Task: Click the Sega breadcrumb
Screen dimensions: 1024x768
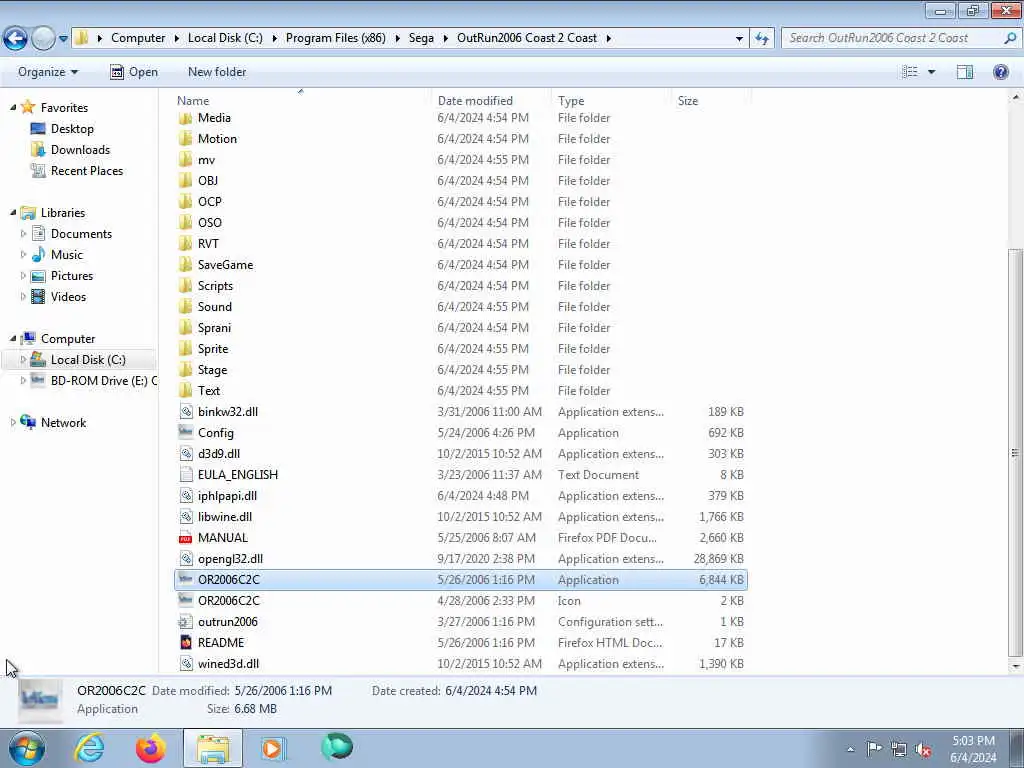Action: tap(421, 38)
